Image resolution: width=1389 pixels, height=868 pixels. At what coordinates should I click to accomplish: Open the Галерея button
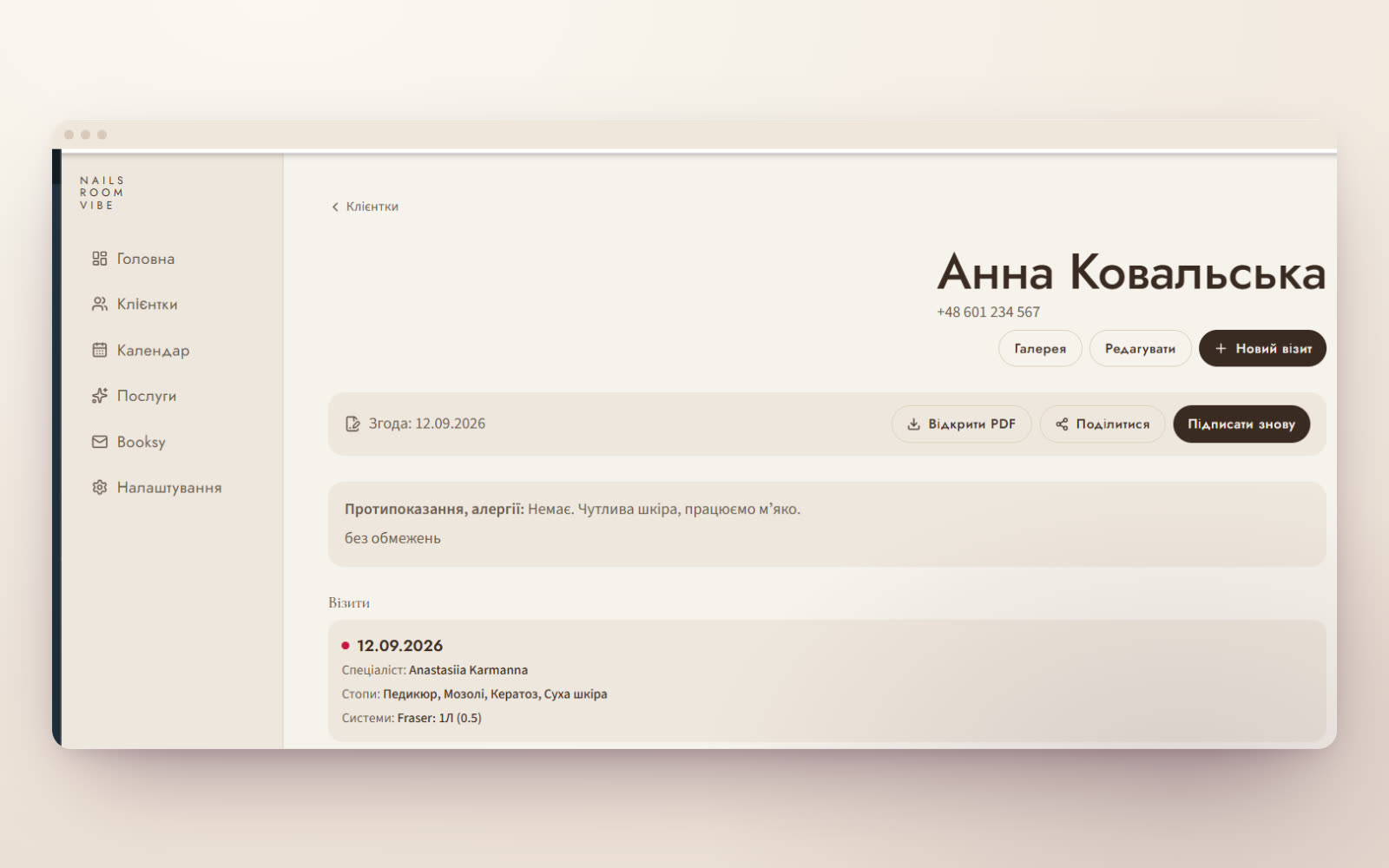(x=1040, y=348)
